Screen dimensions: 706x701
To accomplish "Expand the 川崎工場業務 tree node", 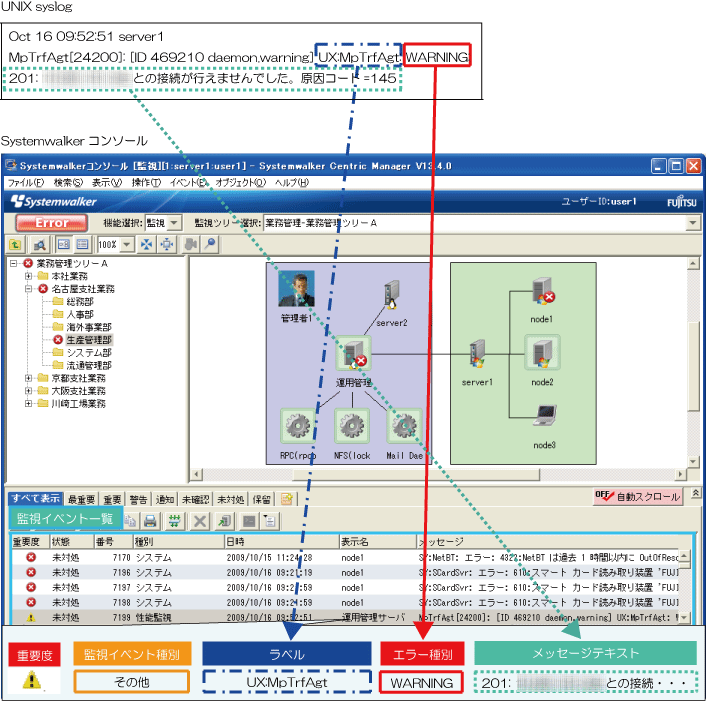I will coord(28,403).
